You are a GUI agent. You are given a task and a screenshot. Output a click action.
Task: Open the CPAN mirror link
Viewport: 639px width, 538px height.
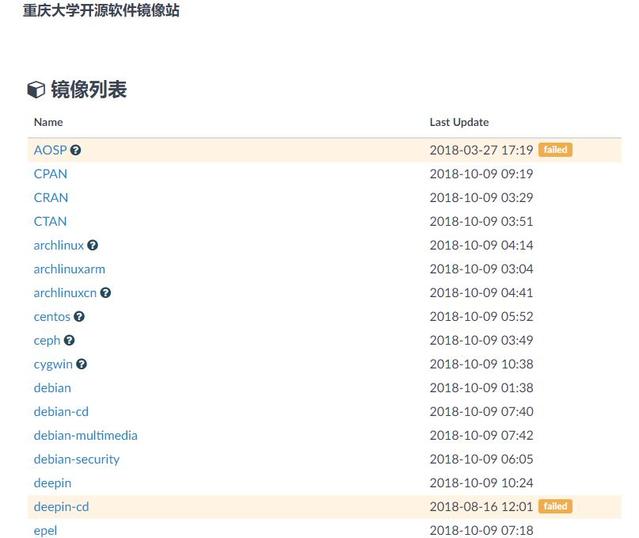pos(51,174)
